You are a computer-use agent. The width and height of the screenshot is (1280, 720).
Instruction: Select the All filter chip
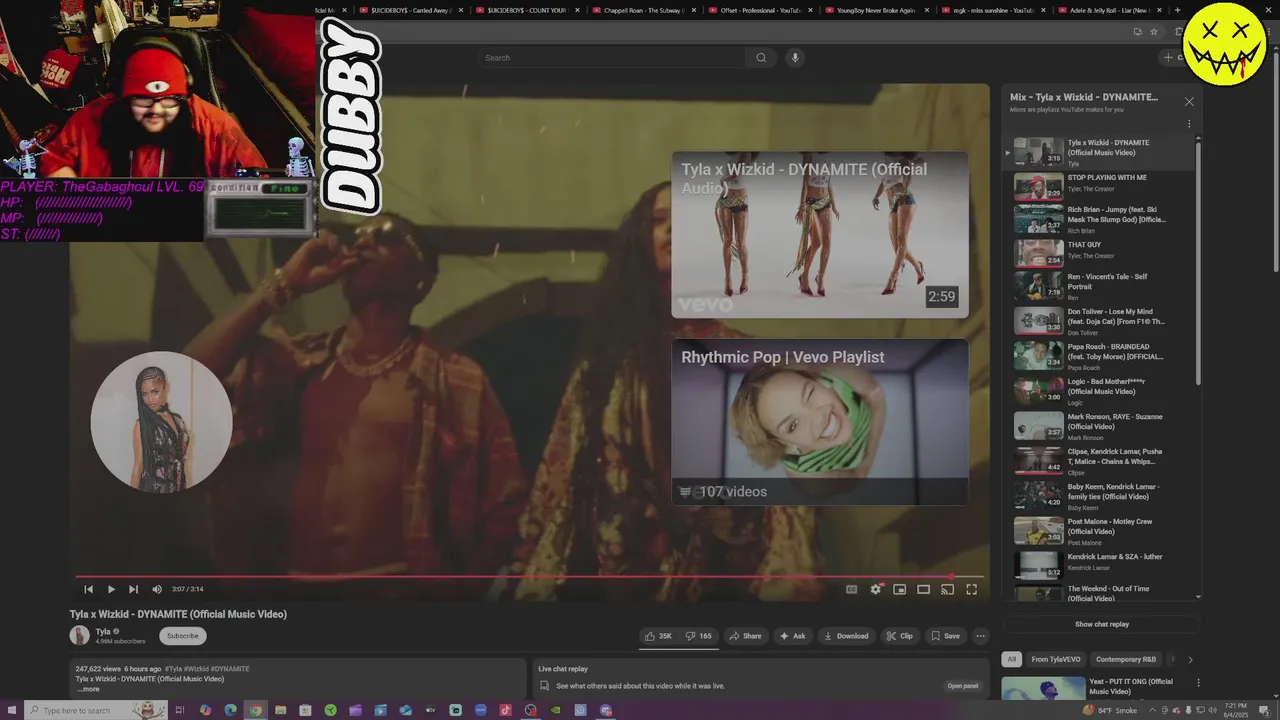pos(1012,660)
